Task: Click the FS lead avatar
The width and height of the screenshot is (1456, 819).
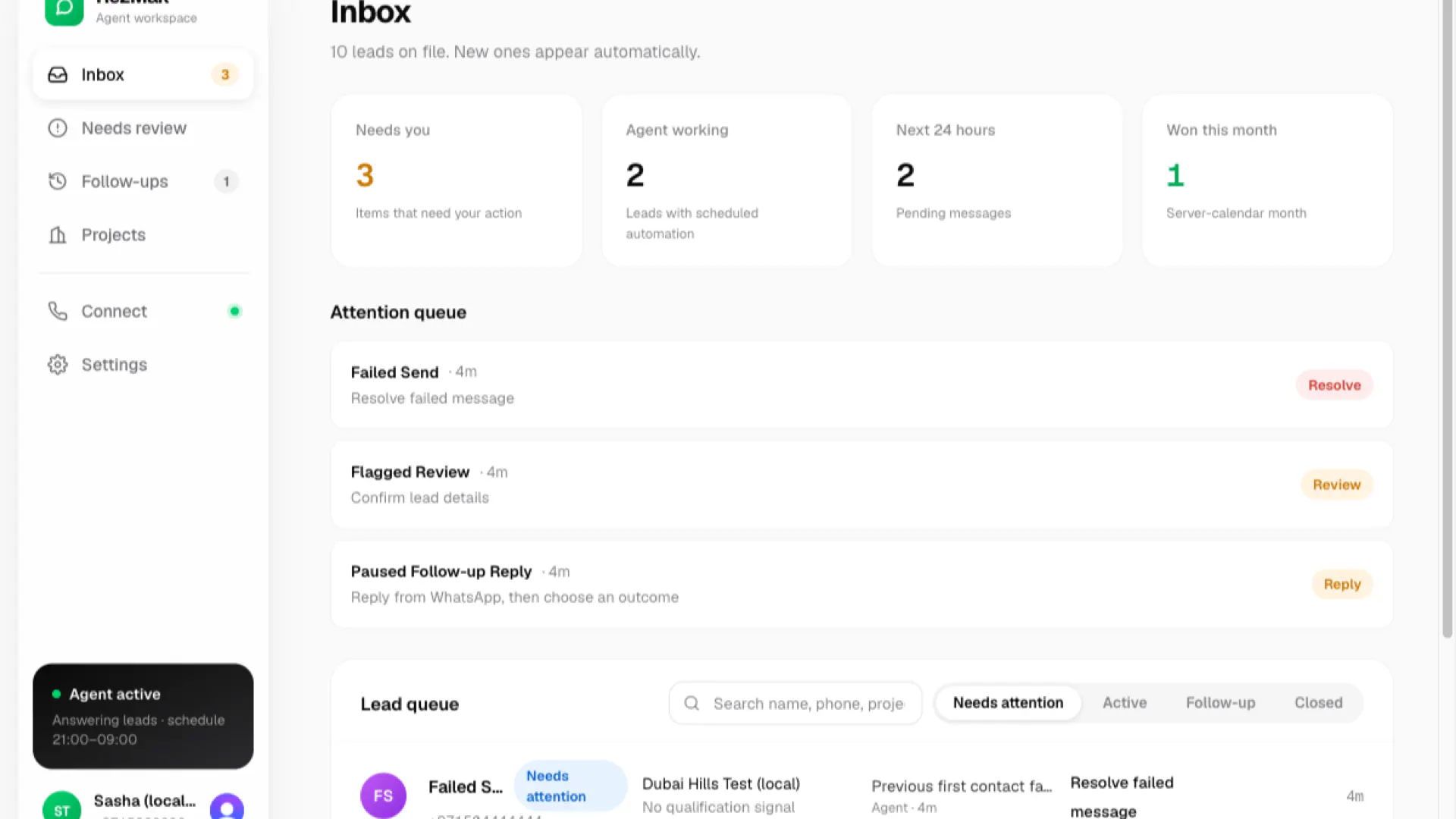Action: click(x=383, y=795)
